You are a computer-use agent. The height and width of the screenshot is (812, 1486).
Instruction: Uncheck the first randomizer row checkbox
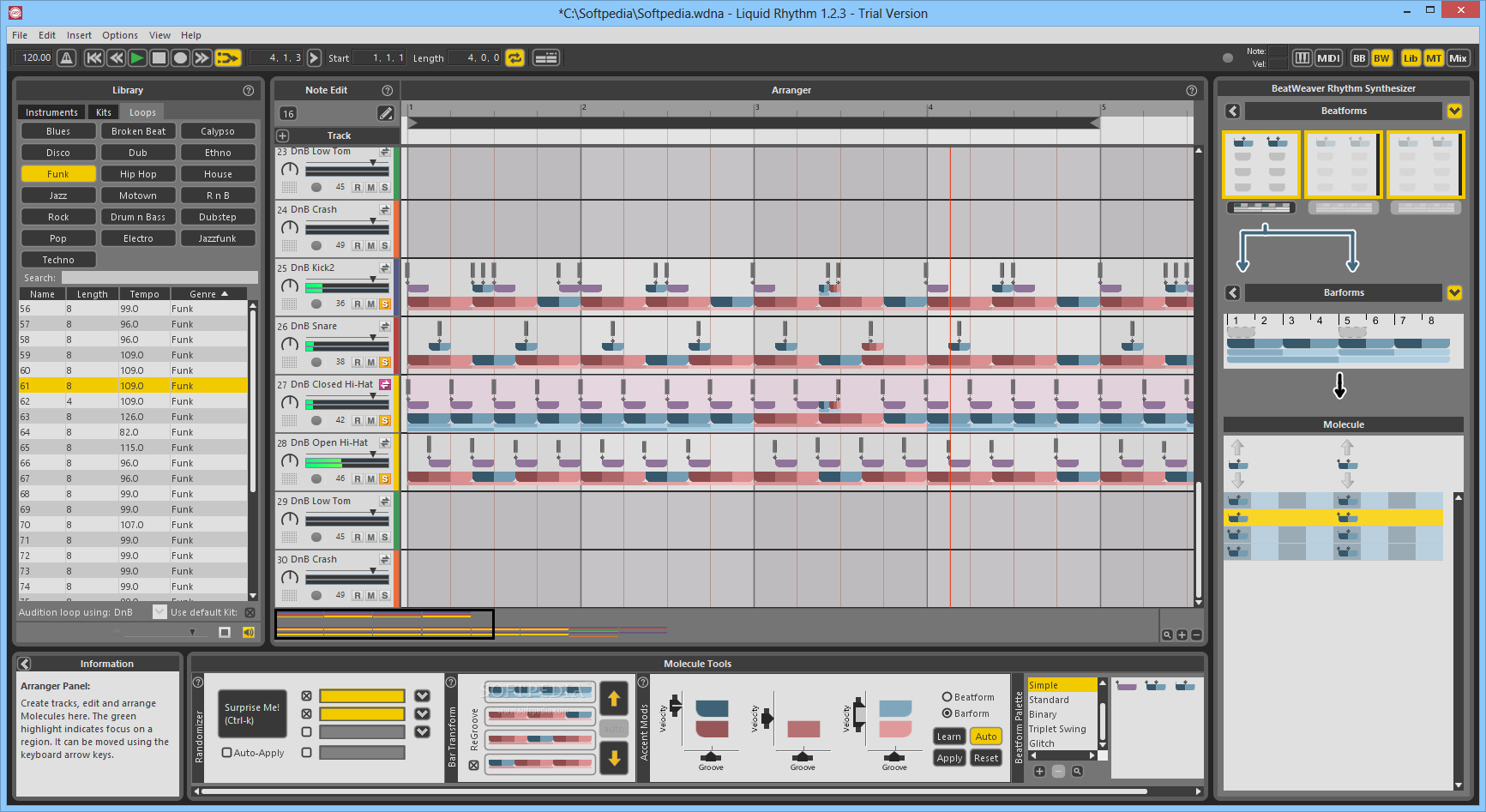pyautogui.click(x=307, y=695)
